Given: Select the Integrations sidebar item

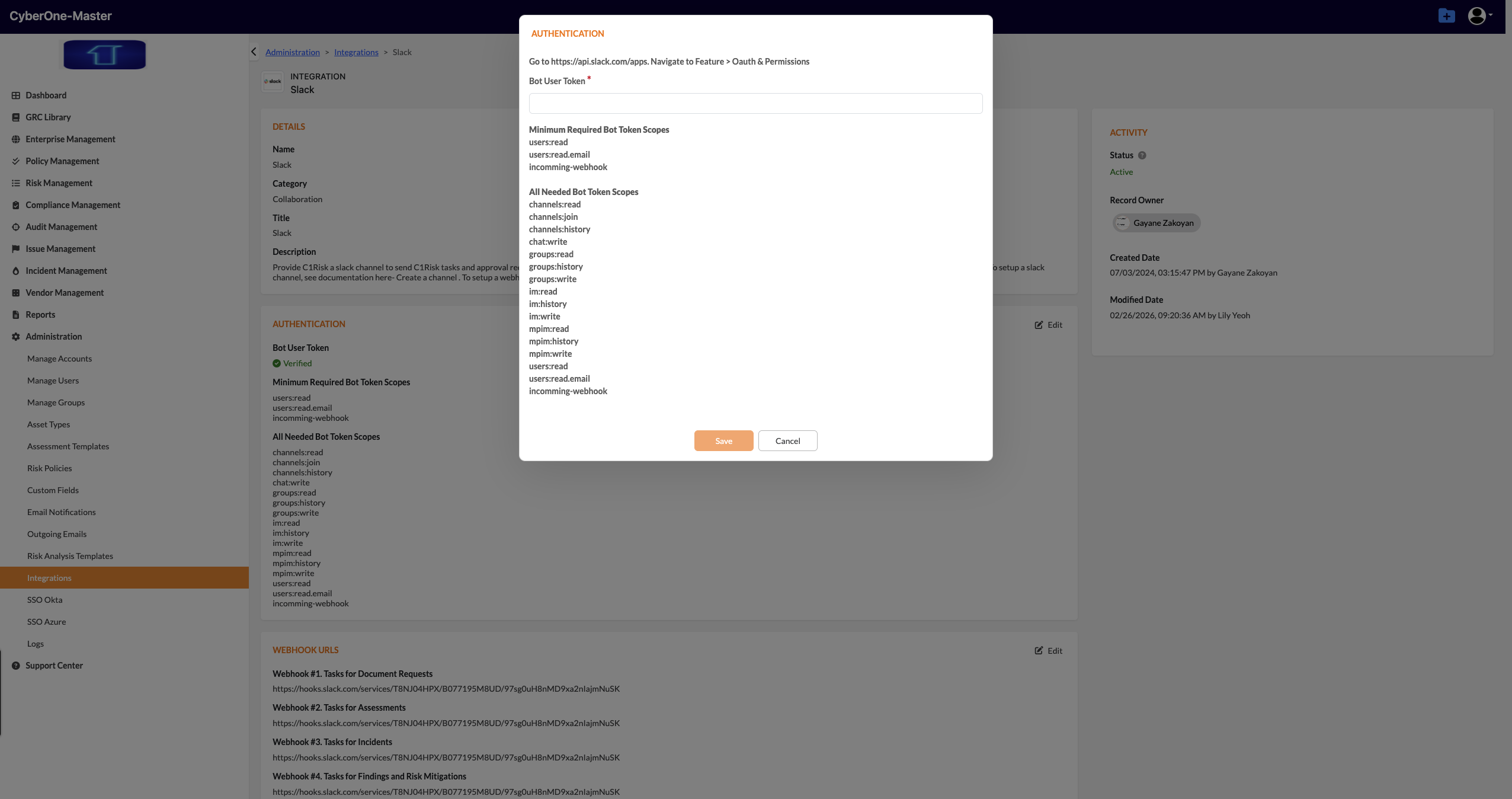Looking at the screenshot, I should (x=49, y=578).
